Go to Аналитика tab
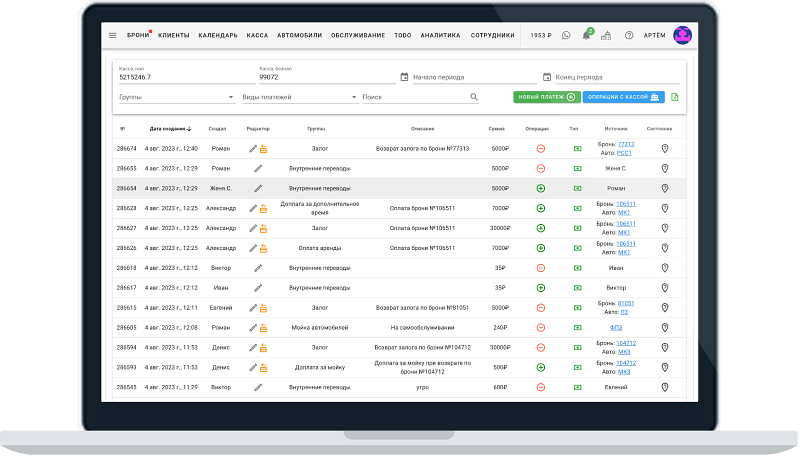800x457 pixels. [x=440, y=35]
